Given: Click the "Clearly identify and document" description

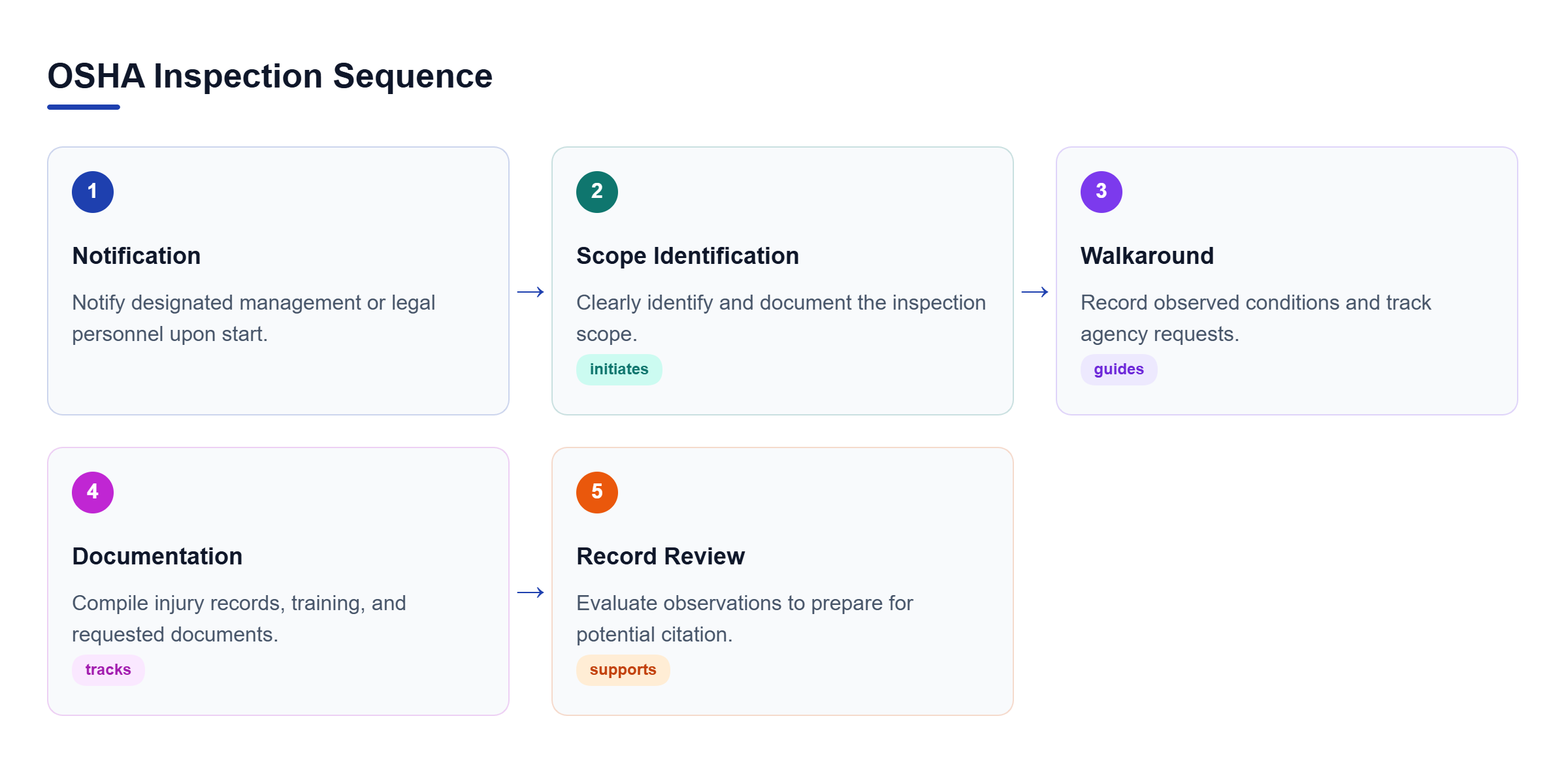Looking at the screenshot, I should point(781,318).
